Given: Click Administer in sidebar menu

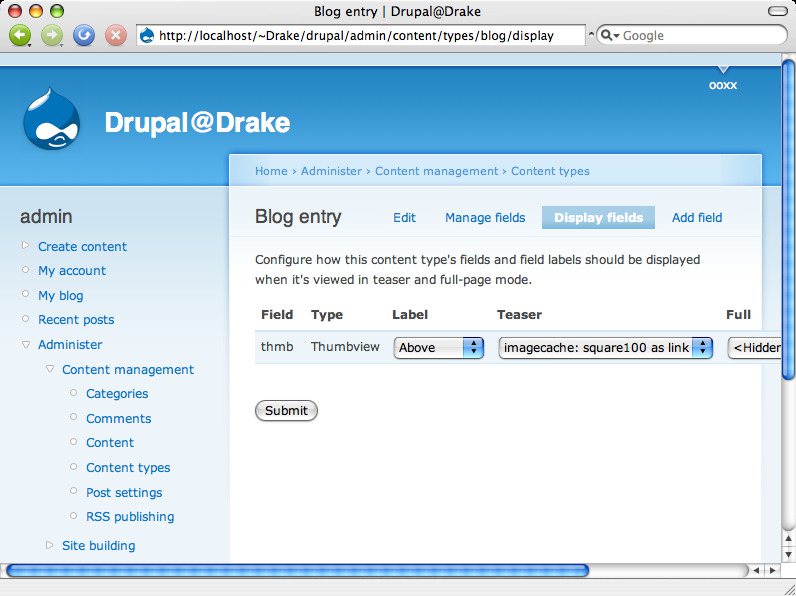Looking at the screenshot, I should [x=70, y=345].
